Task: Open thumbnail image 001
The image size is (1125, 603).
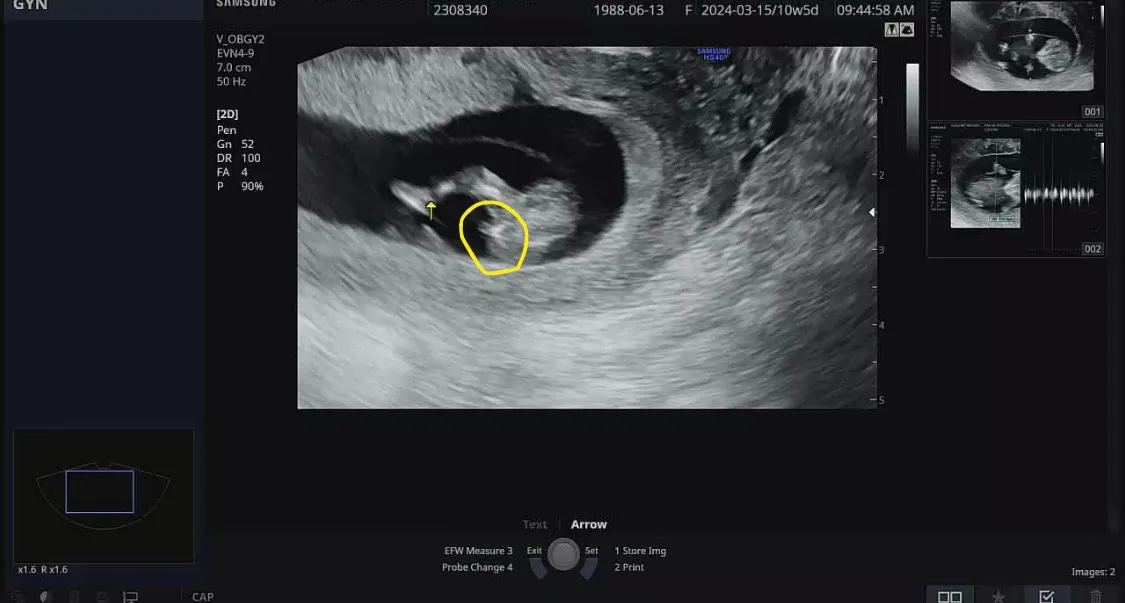Action: 1016,60
